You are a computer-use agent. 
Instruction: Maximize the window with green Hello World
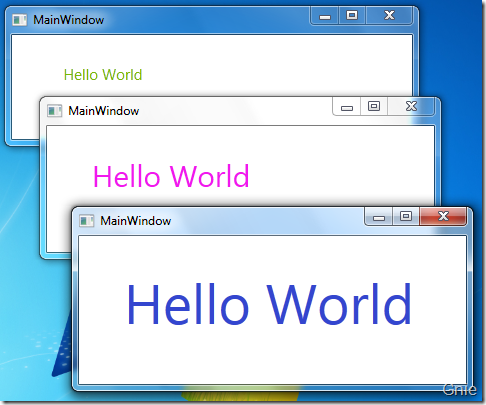pos(352,16)
